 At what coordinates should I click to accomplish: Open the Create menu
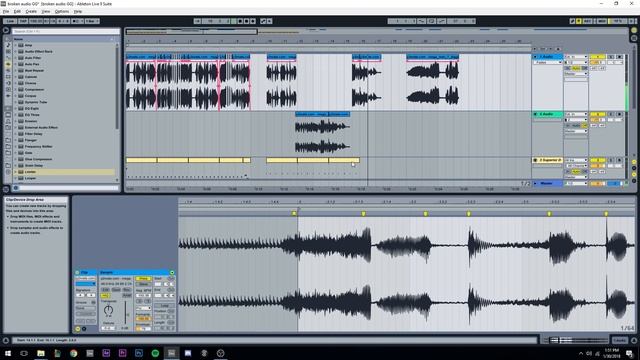(x=31, y=11)
